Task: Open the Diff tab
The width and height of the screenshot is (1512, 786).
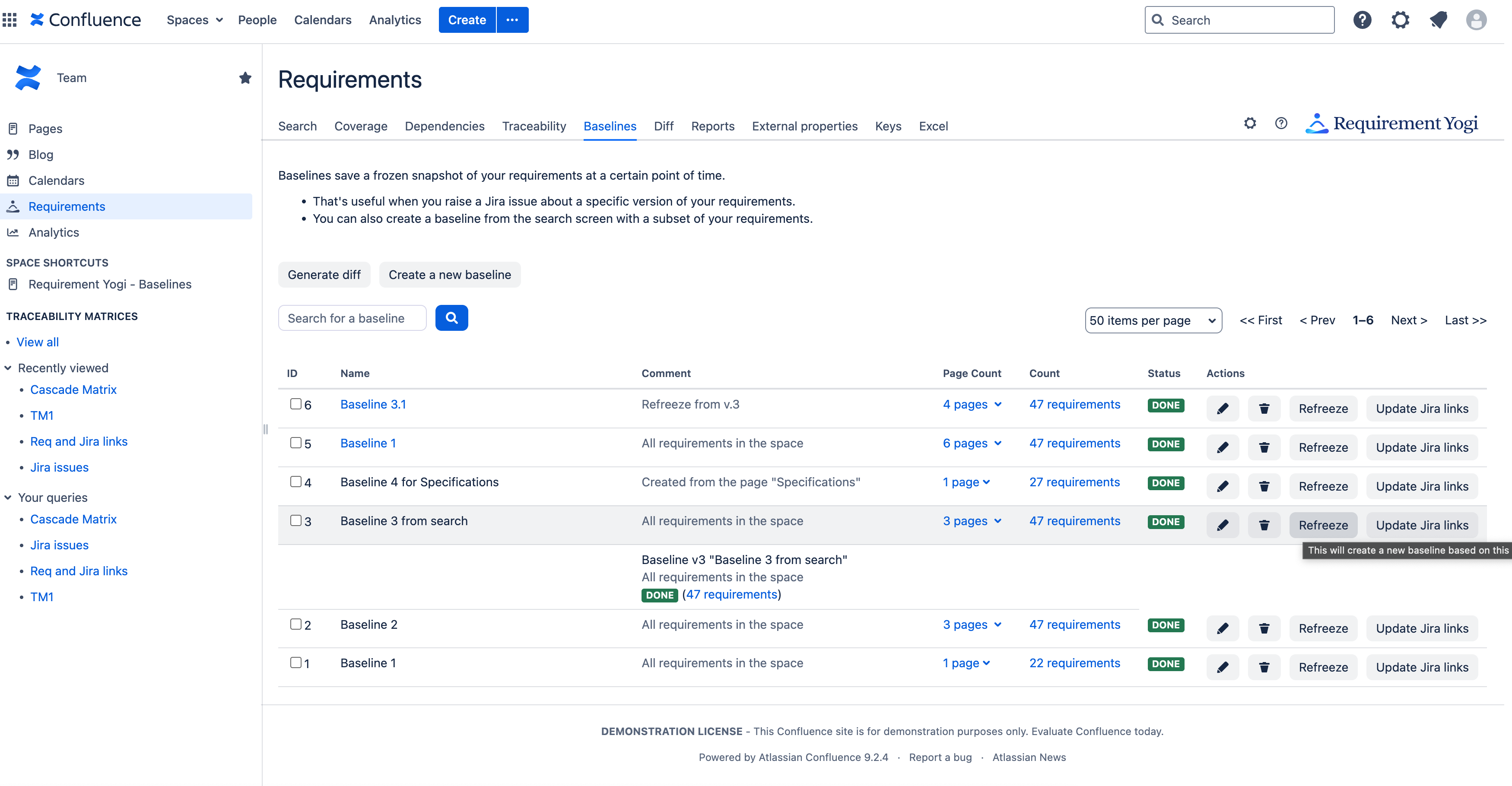Action: [663, 126]
